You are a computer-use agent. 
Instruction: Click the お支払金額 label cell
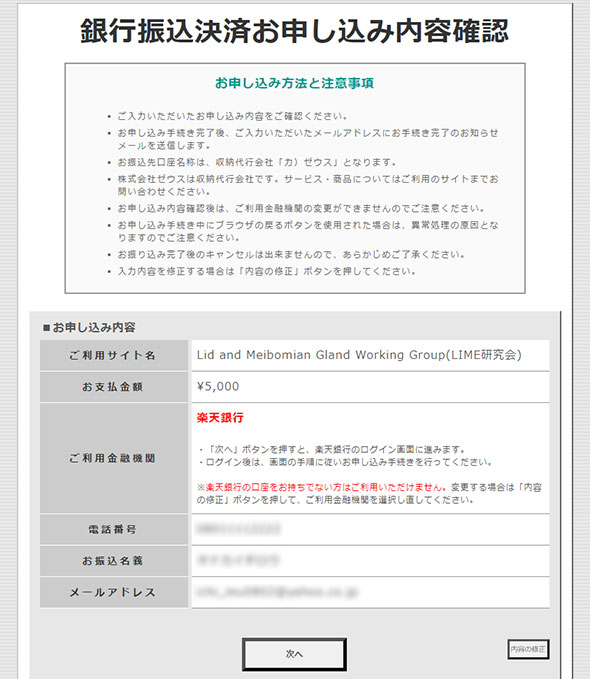(114, 387)
